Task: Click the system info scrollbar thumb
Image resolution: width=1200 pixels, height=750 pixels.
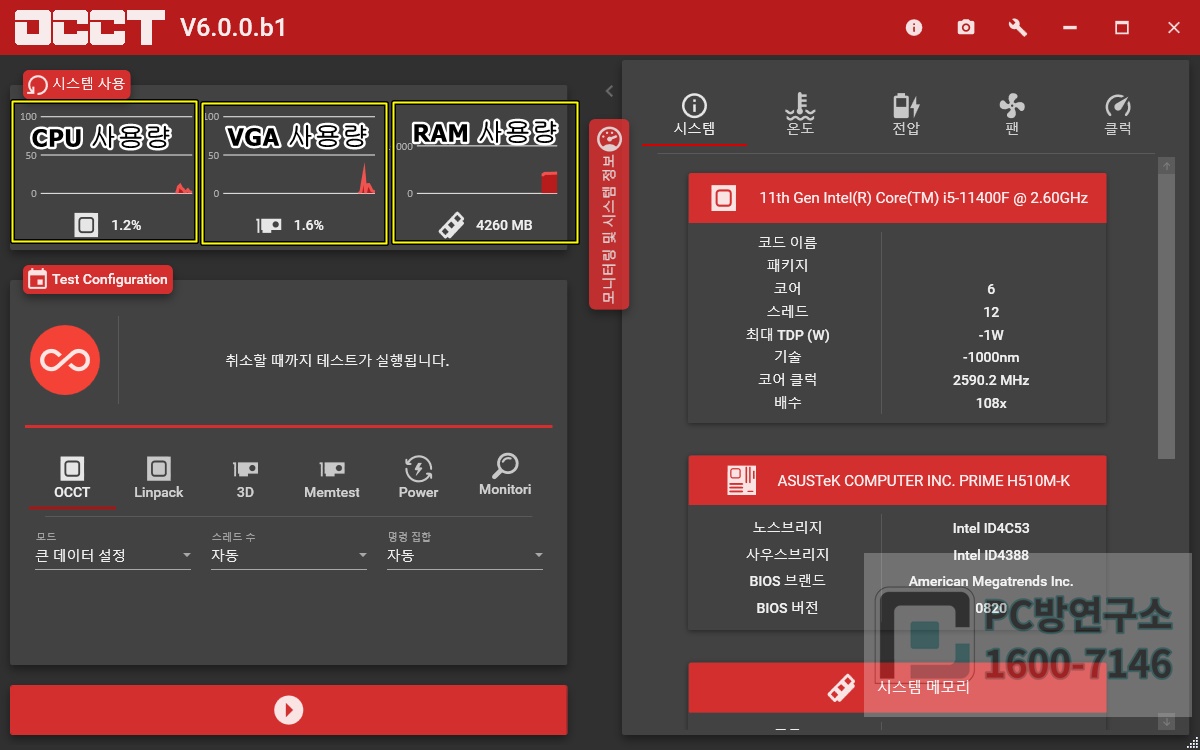Action: (x=1166, y=317)
